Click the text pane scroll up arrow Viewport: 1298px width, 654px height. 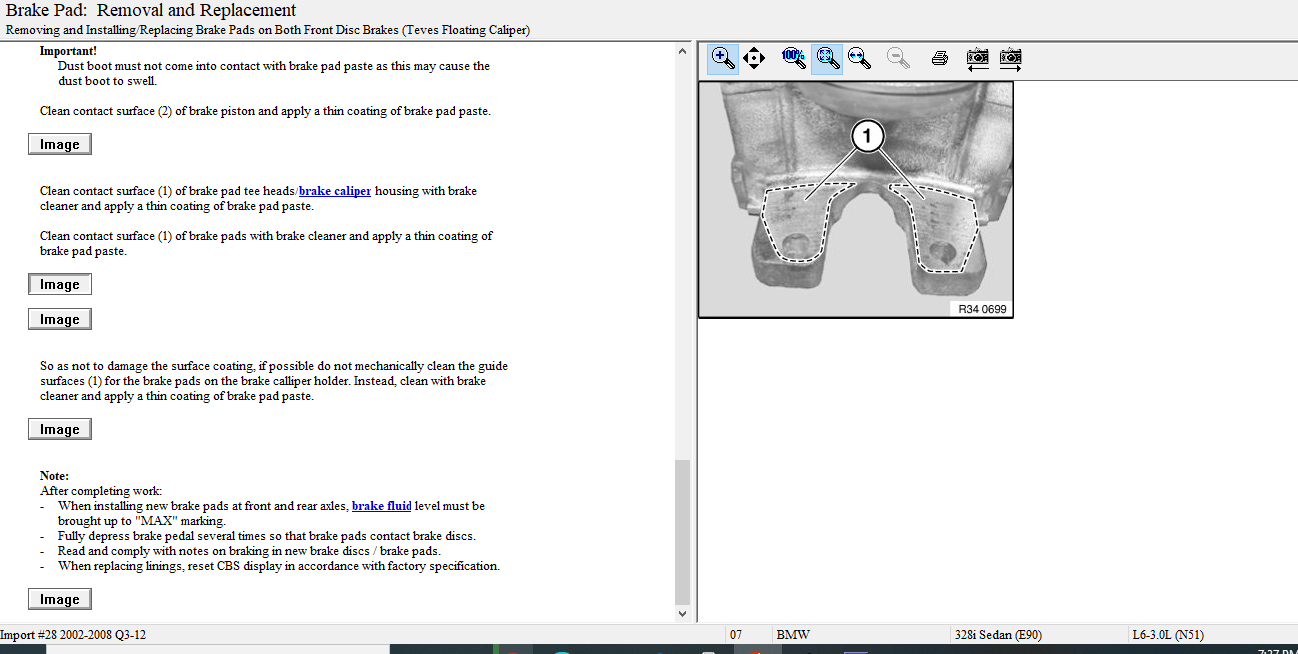point(683,51)
